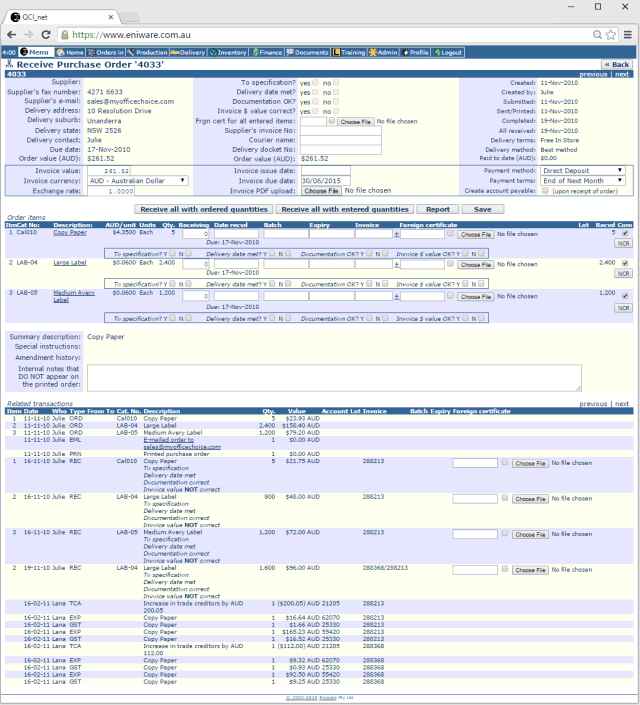
Task: Click Choose File beside Frgn cert for all items
Action: point(356,122)
